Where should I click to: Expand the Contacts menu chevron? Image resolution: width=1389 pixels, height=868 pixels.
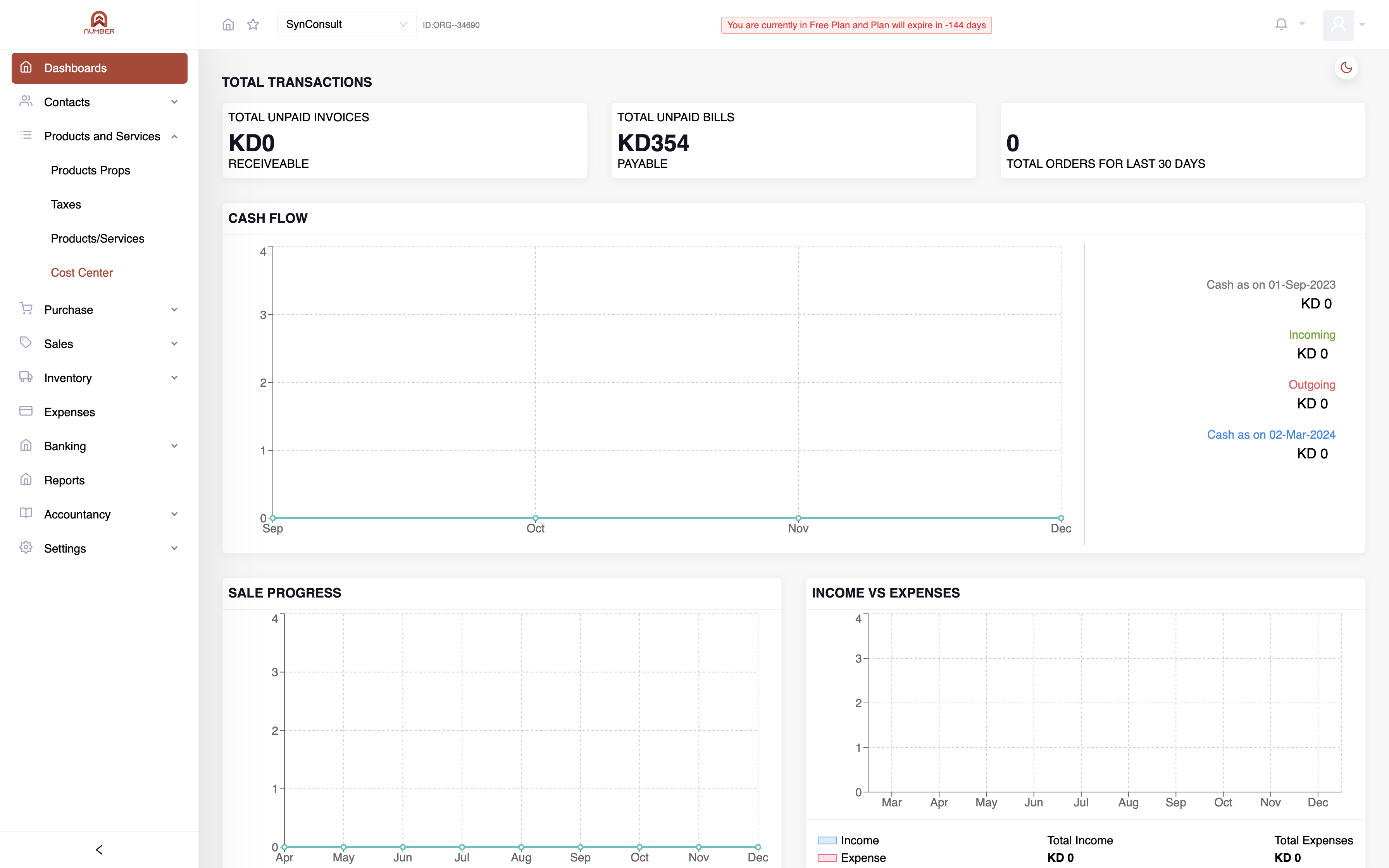pyautogui.click(x=174, y=102)
